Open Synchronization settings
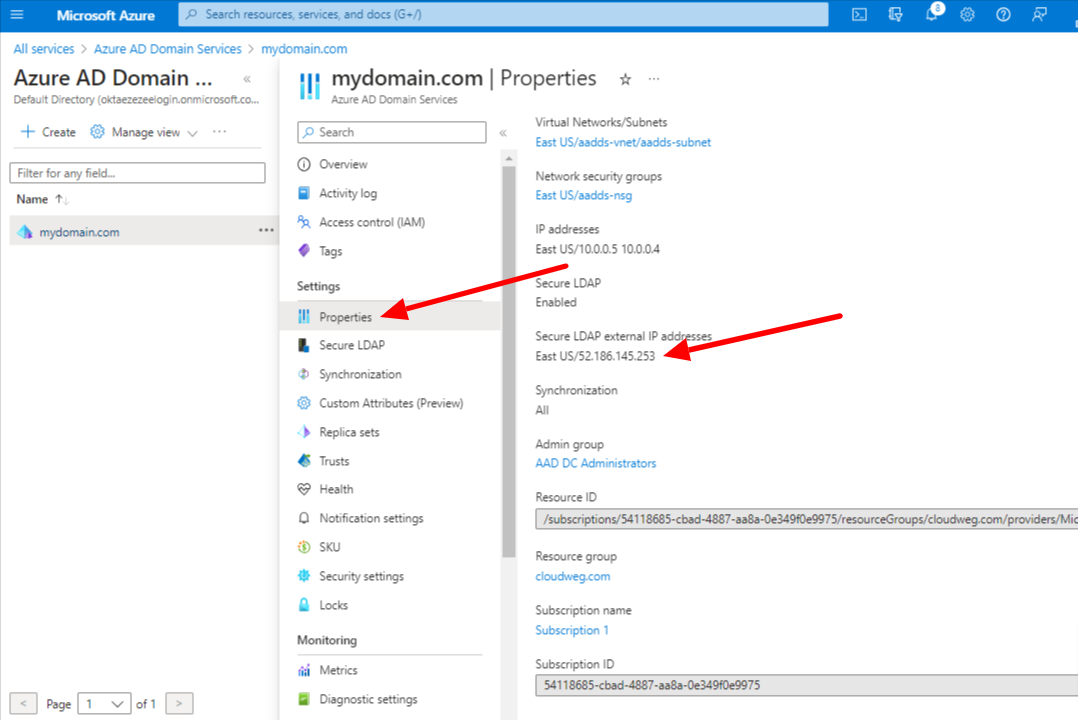 [x=360, y=374]
